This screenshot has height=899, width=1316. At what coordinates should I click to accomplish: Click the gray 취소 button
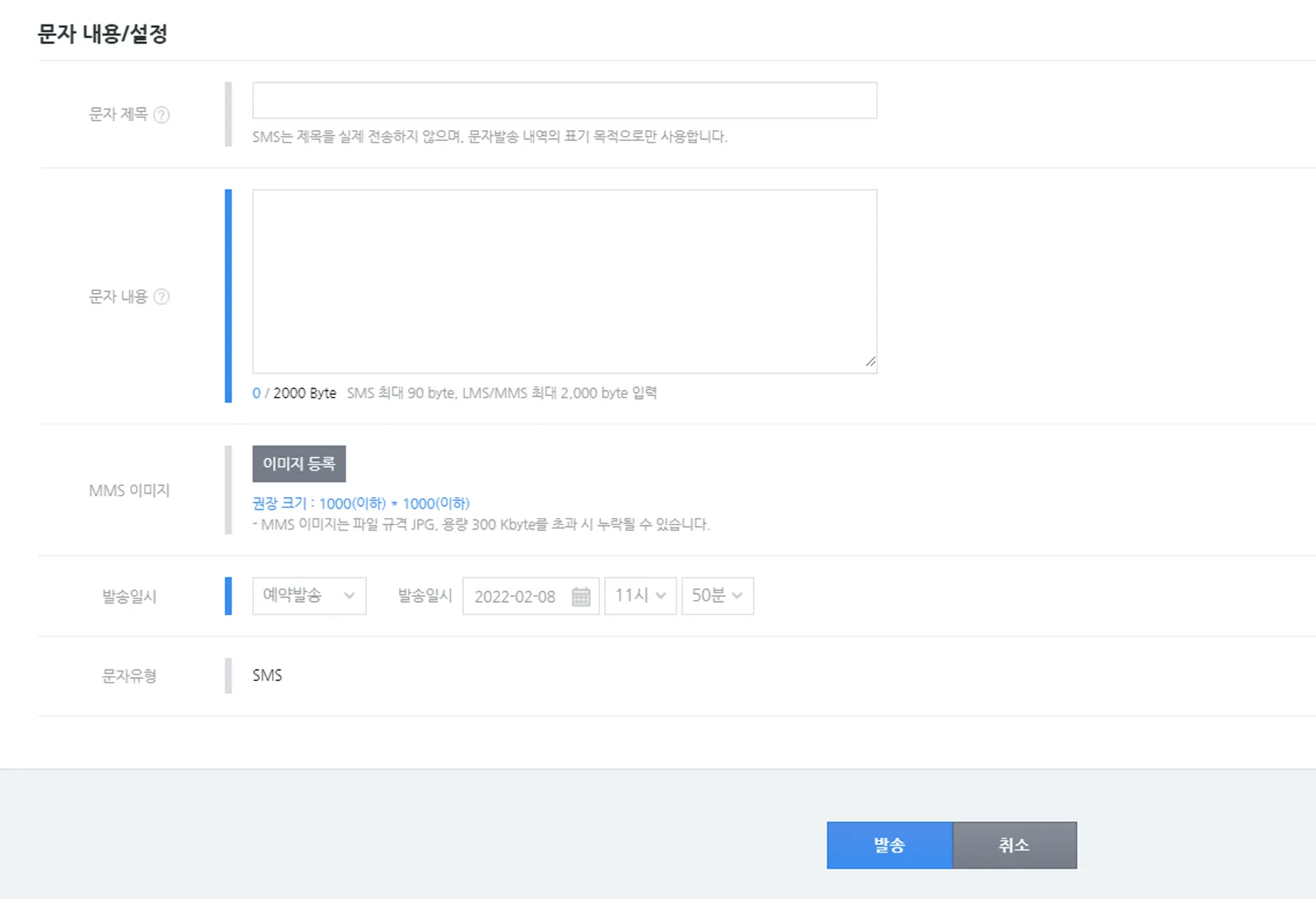tap(1015, 845)
